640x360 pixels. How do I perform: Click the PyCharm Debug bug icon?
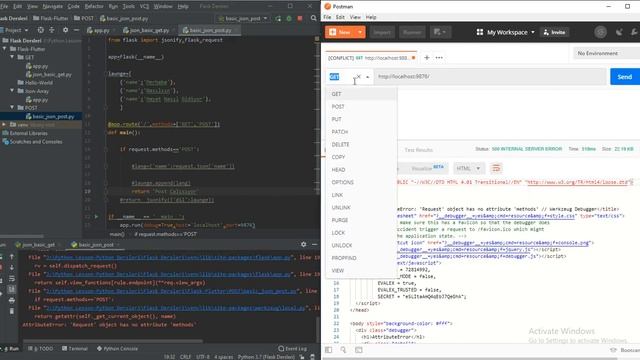tap(289, 18)
